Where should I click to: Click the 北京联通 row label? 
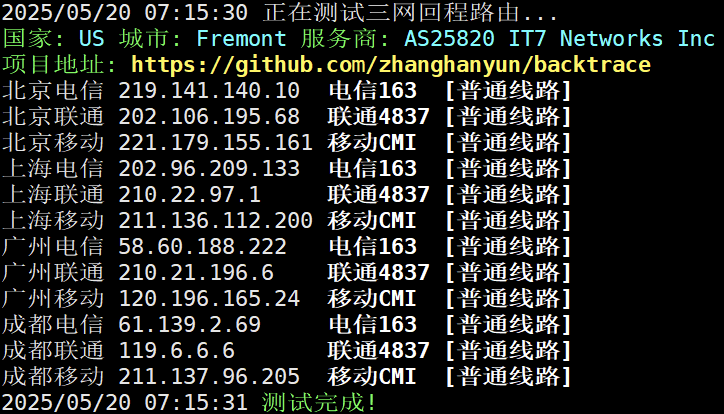pos(53,117)
